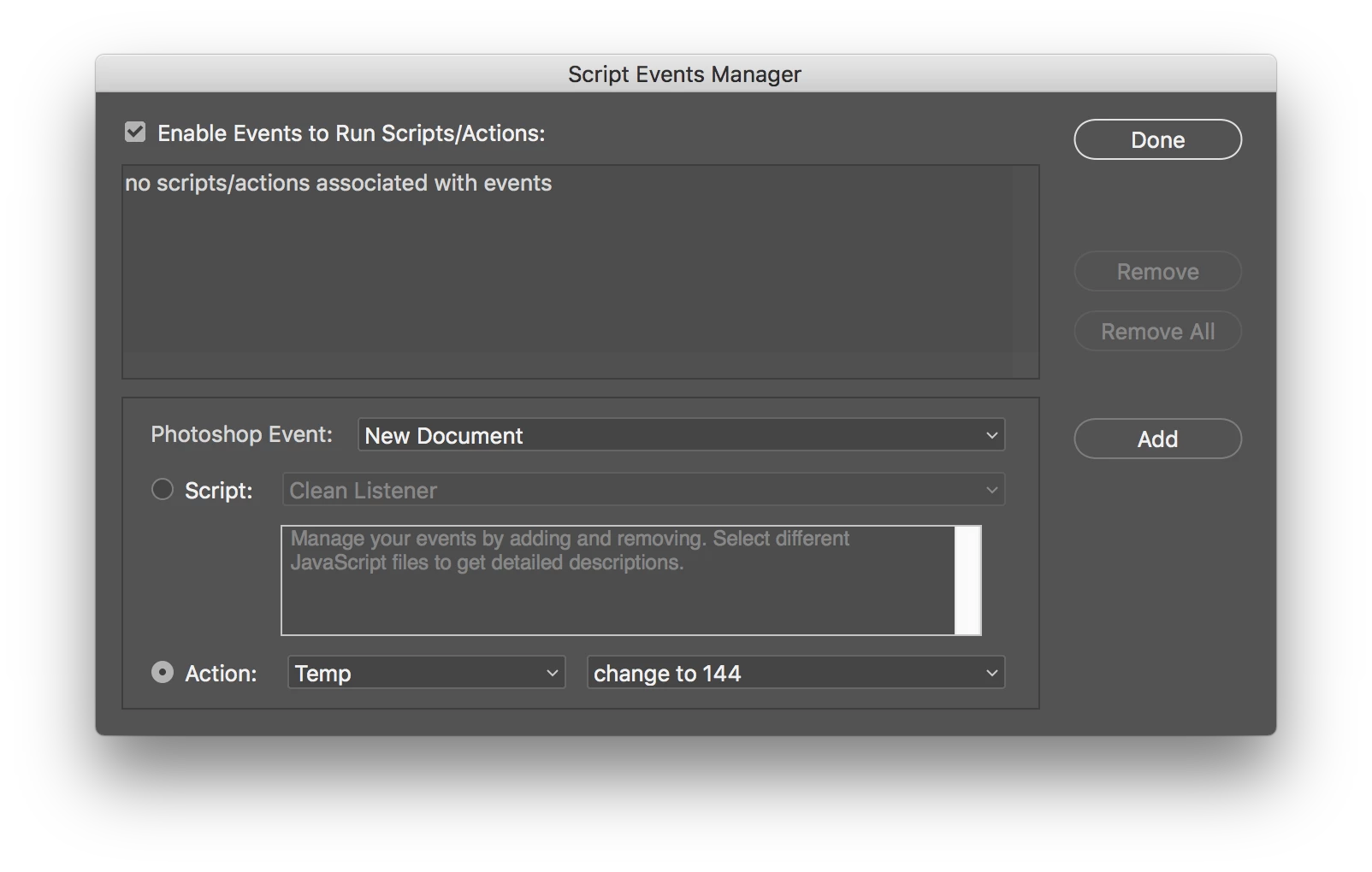1372x872 pixels.
Task: Click the Remove button
Action: click(x=1157, y=271)
